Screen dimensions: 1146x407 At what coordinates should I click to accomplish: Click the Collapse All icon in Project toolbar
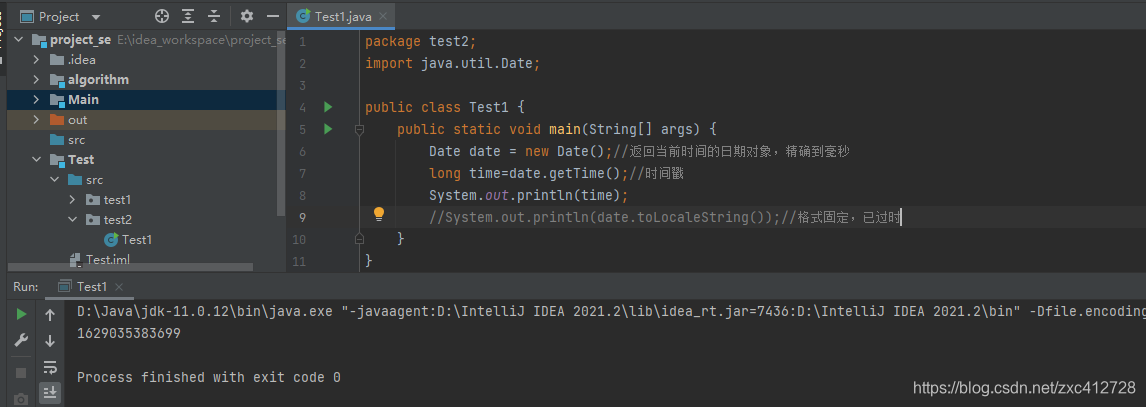[x=214, y=16]
